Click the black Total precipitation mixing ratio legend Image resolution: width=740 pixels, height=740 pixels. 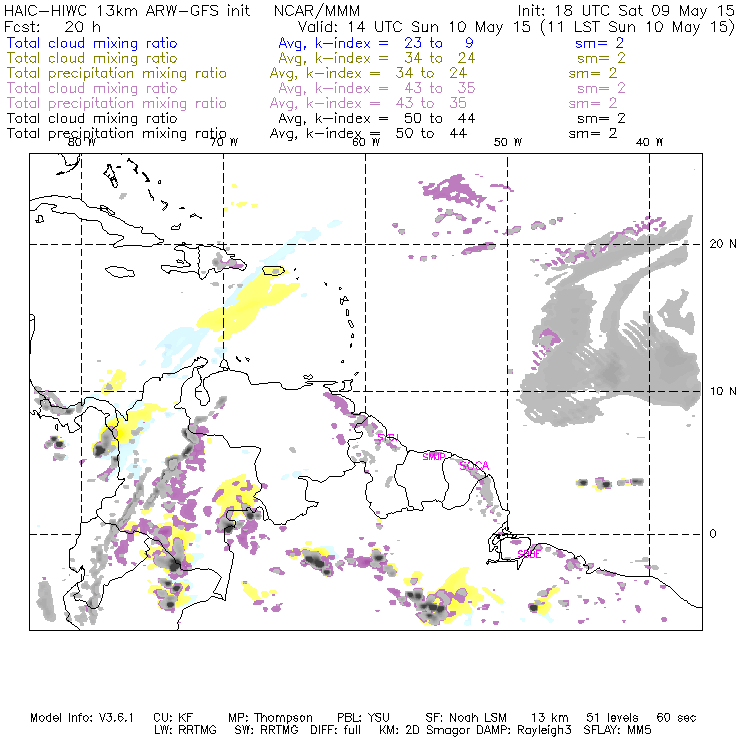click(117, 134)
